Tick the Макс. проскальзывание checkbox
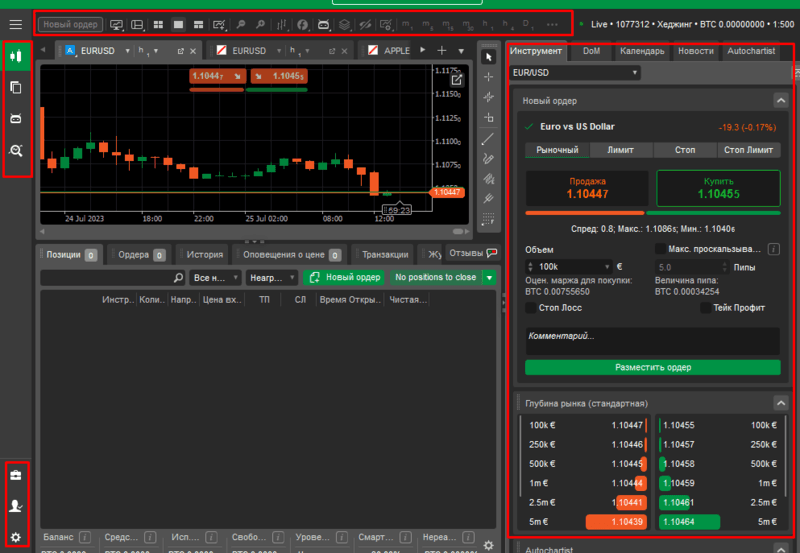The image size is (800, 553). [x=660, y=249]
